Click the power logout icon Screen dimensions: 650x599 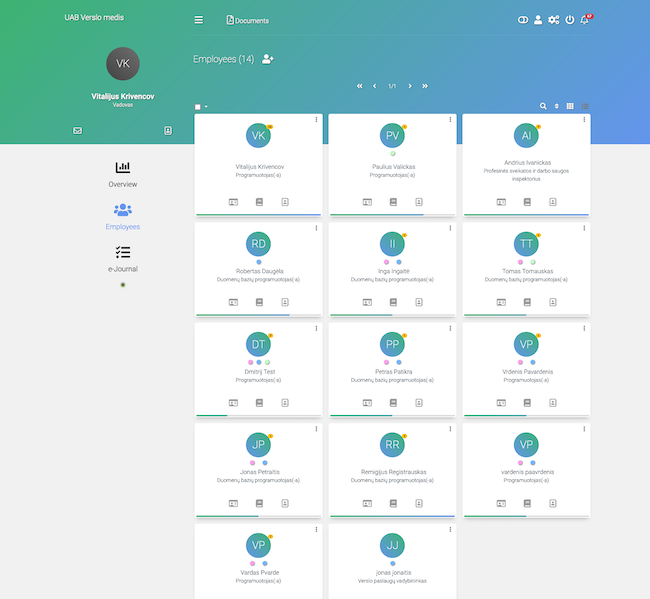point(569,20)
